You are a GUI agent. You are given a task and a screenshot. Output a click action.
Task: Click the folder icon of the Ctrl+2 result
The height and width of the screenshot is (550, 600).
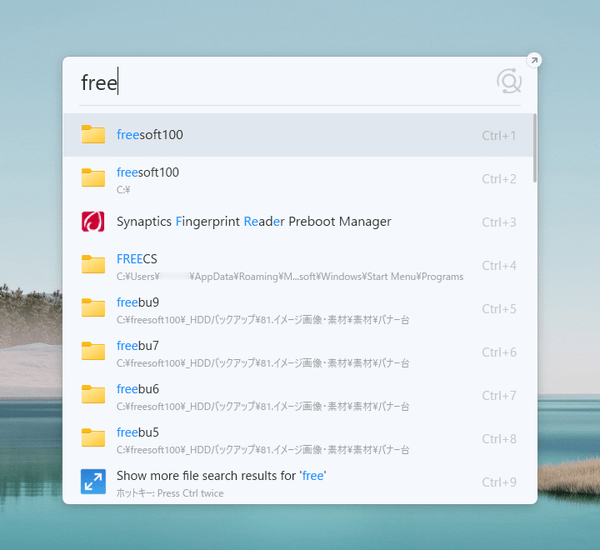(93, 177)
